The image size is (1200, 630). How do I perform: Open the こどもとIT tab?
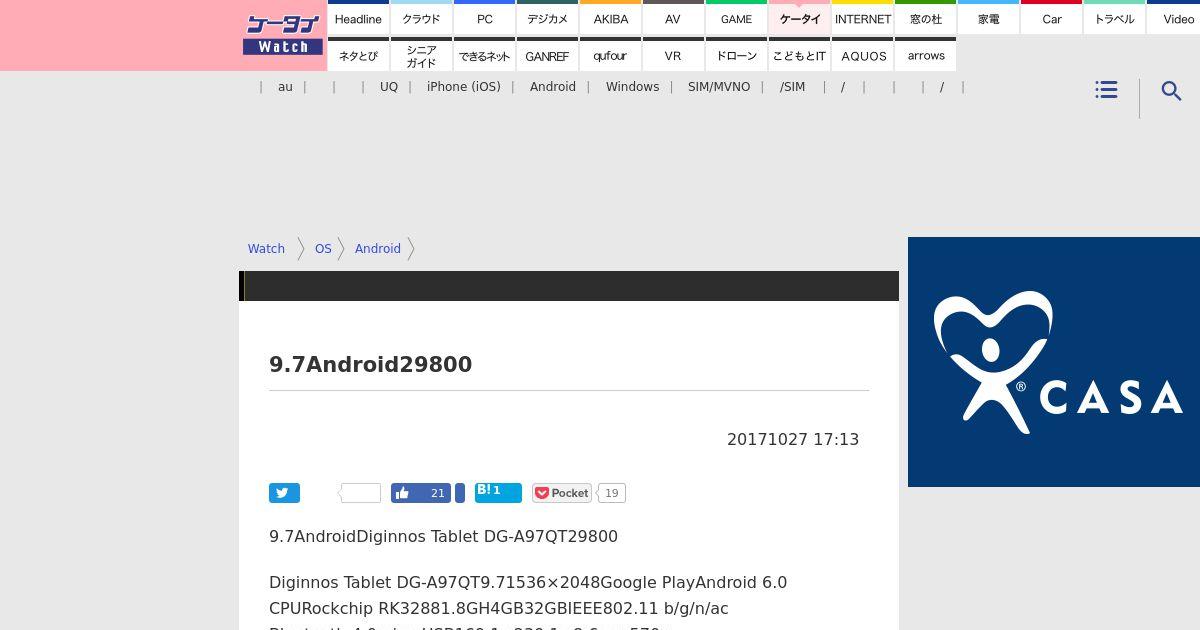tap(799, 56)
